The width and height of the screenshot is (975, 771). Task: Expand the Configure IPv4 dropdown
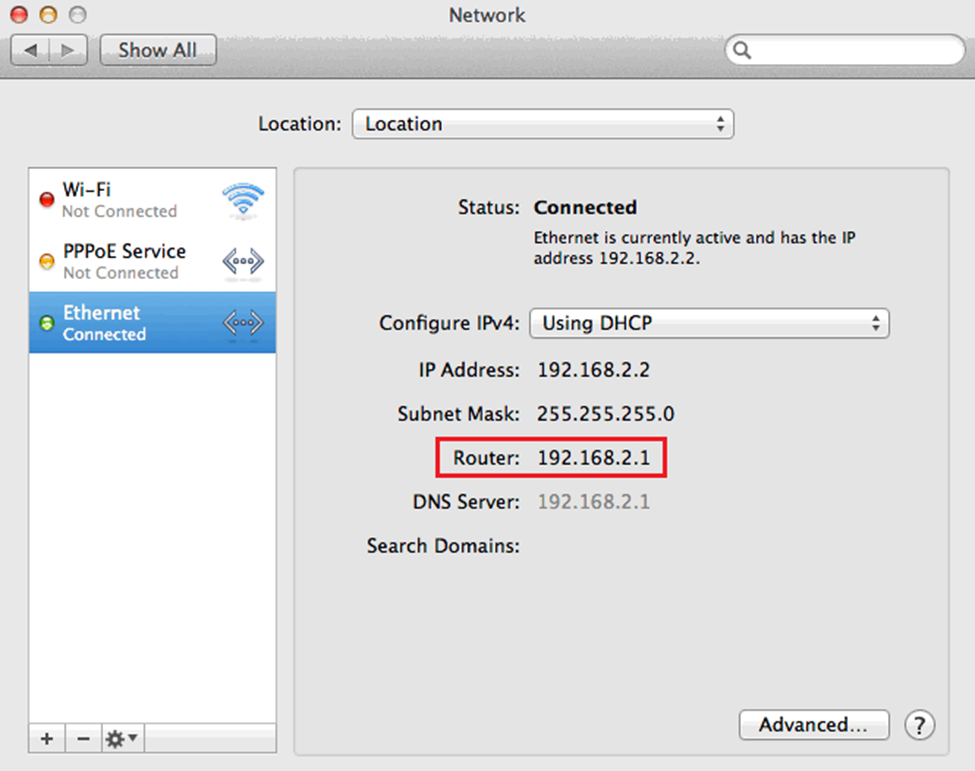click(x=709, y=323)
